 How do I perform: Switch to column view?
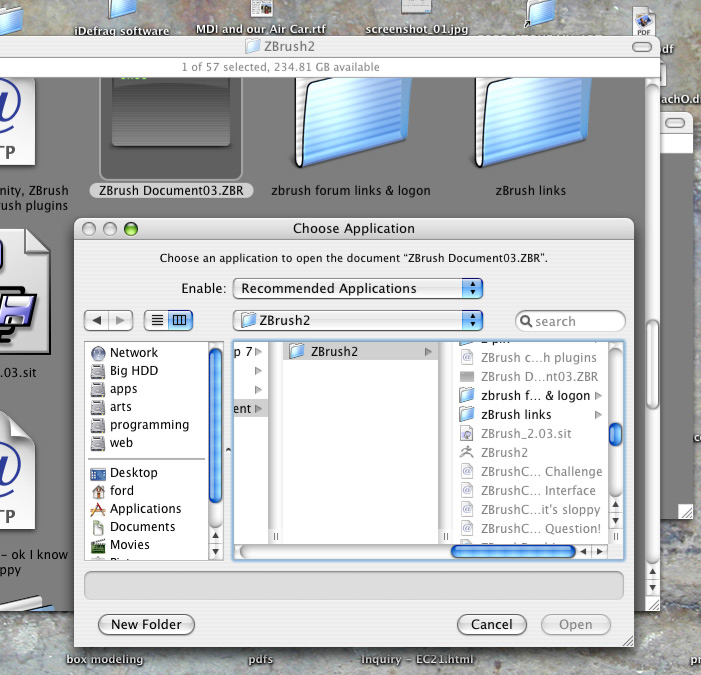tap(180, 320)
